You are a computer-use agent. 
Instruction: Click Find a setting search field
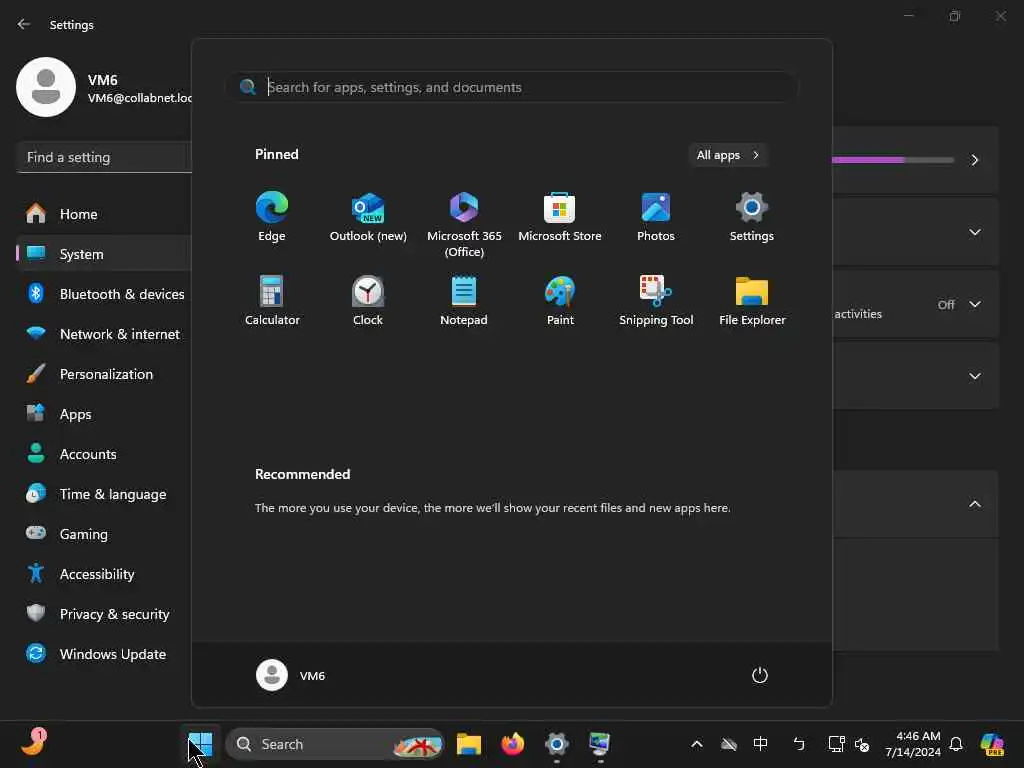tap(104, 157)
